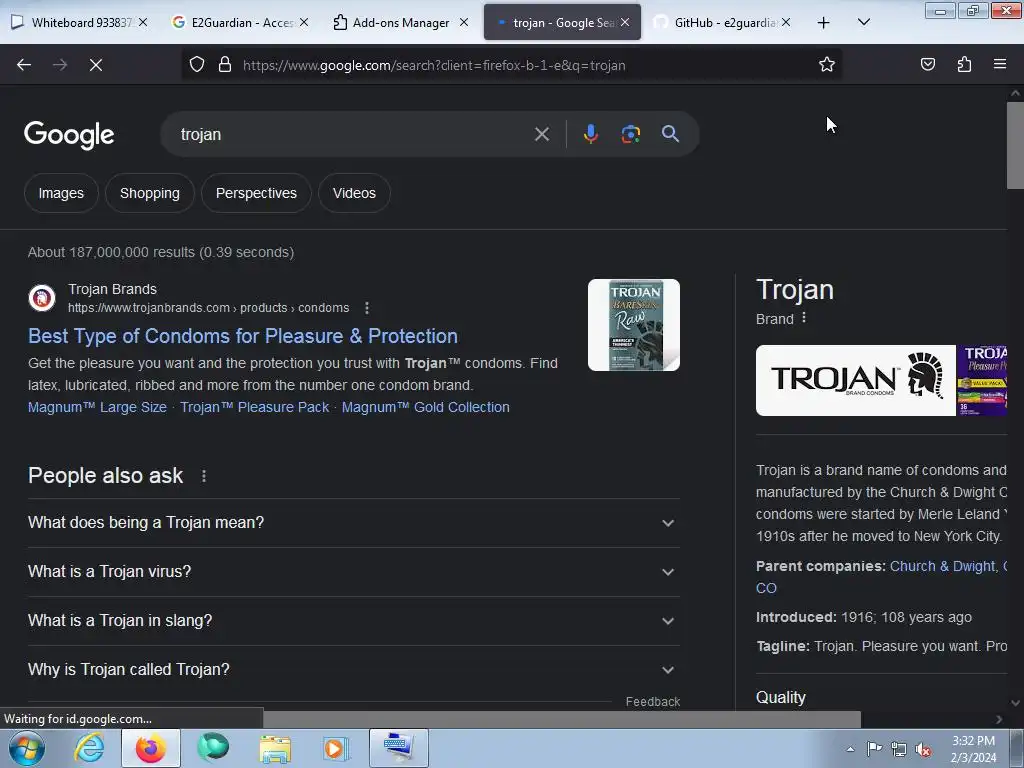Open the Trojan brand logo image
This screenshot has width=1024, height=768.
(856, 381)
